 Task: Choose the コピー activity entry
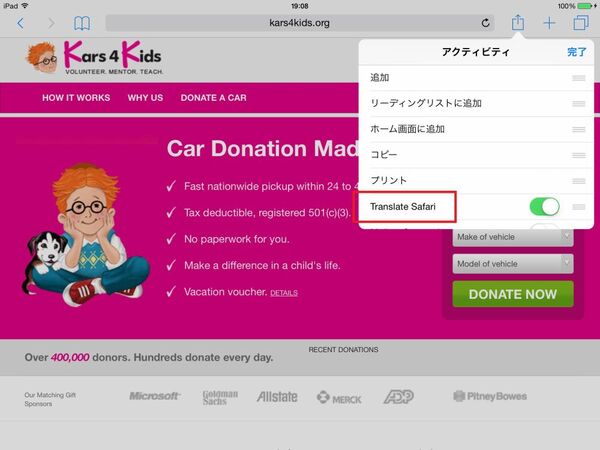476,155
